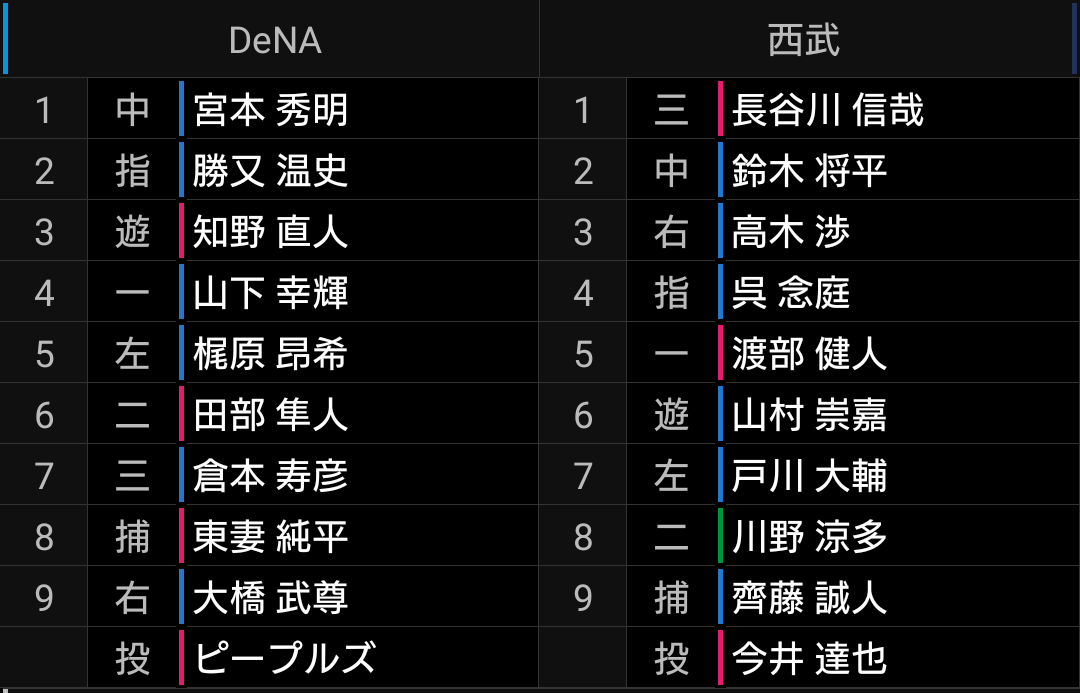Open 渡部 健人 first baseman entry
Image resolution: width=1080 pixels, height=693 pixels.
point(809,353)
